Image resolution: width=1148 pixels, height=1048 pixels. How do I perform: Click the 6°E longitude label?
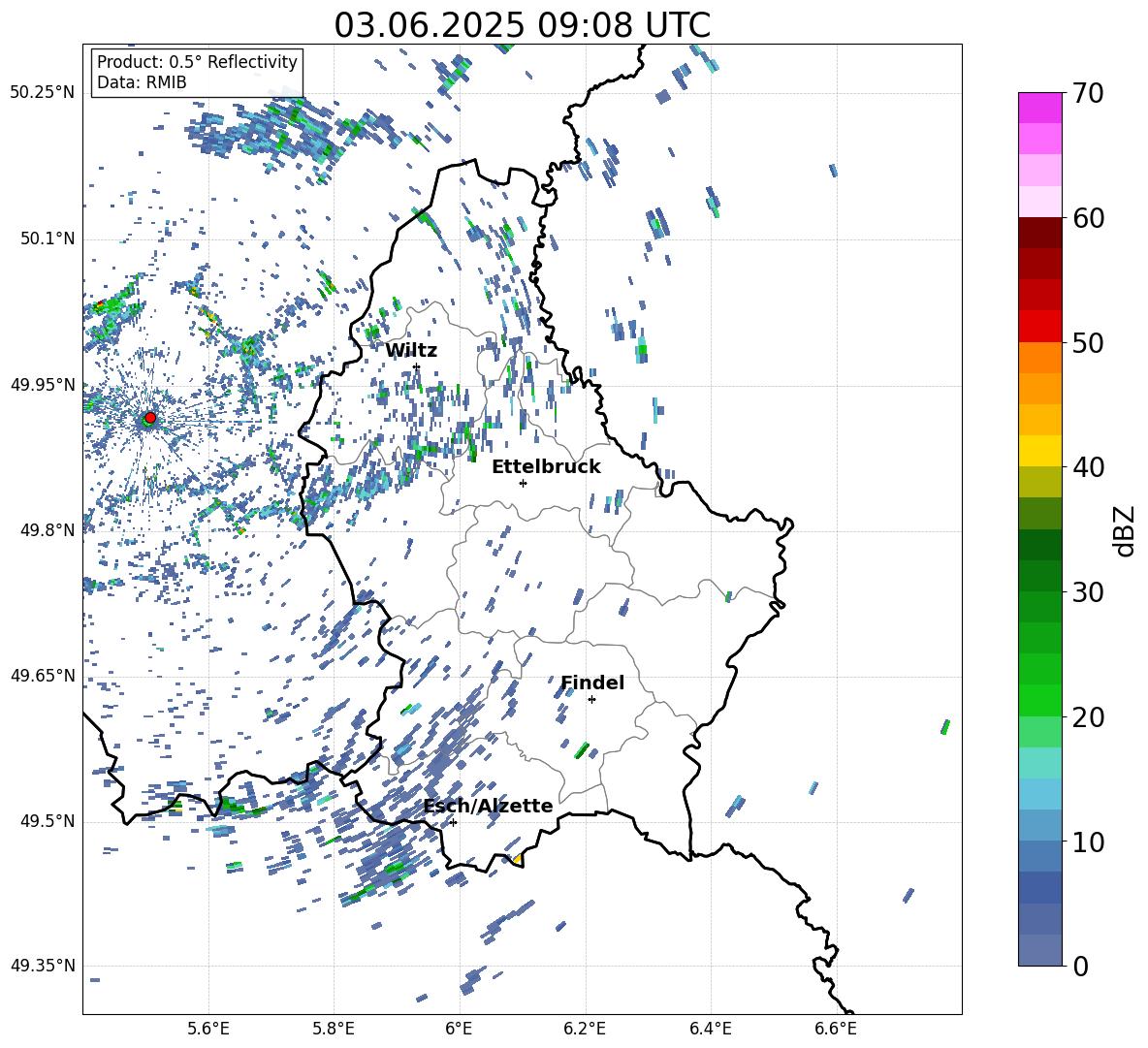[x=459, y=1029]
